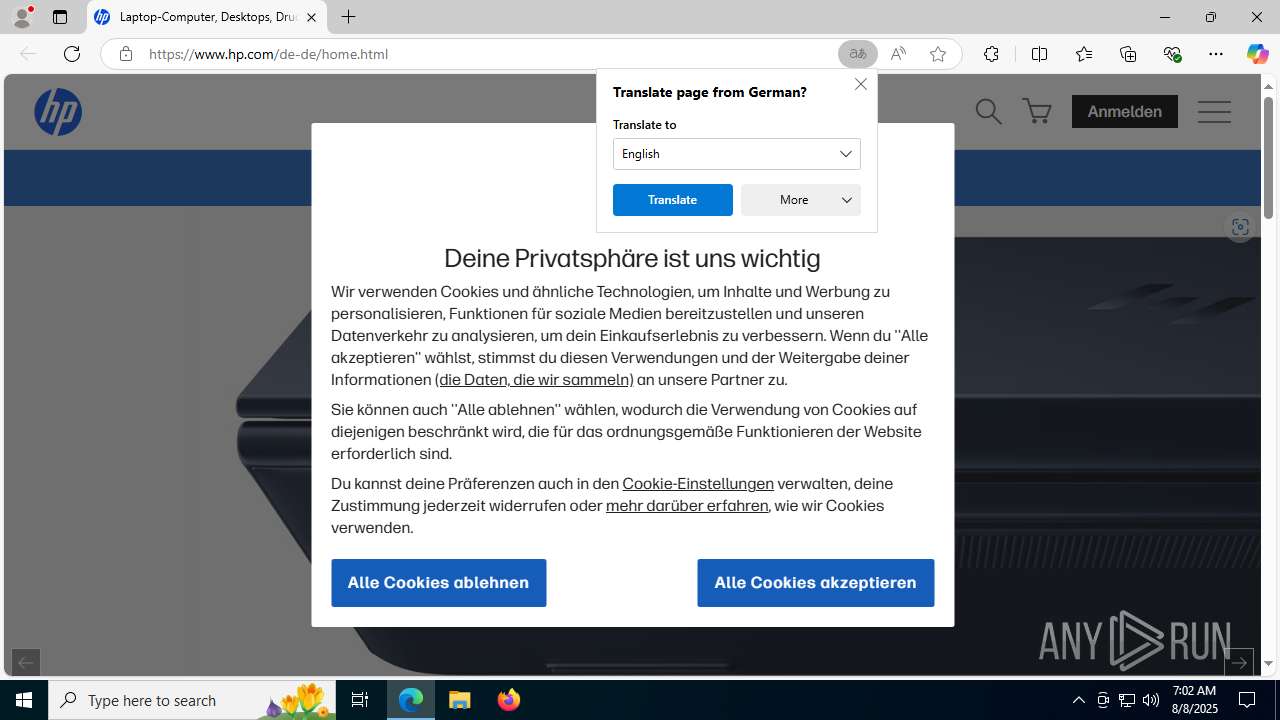Click the Edge profile icon
This screenshot has height=720, width=1280.
pos(22,17)
